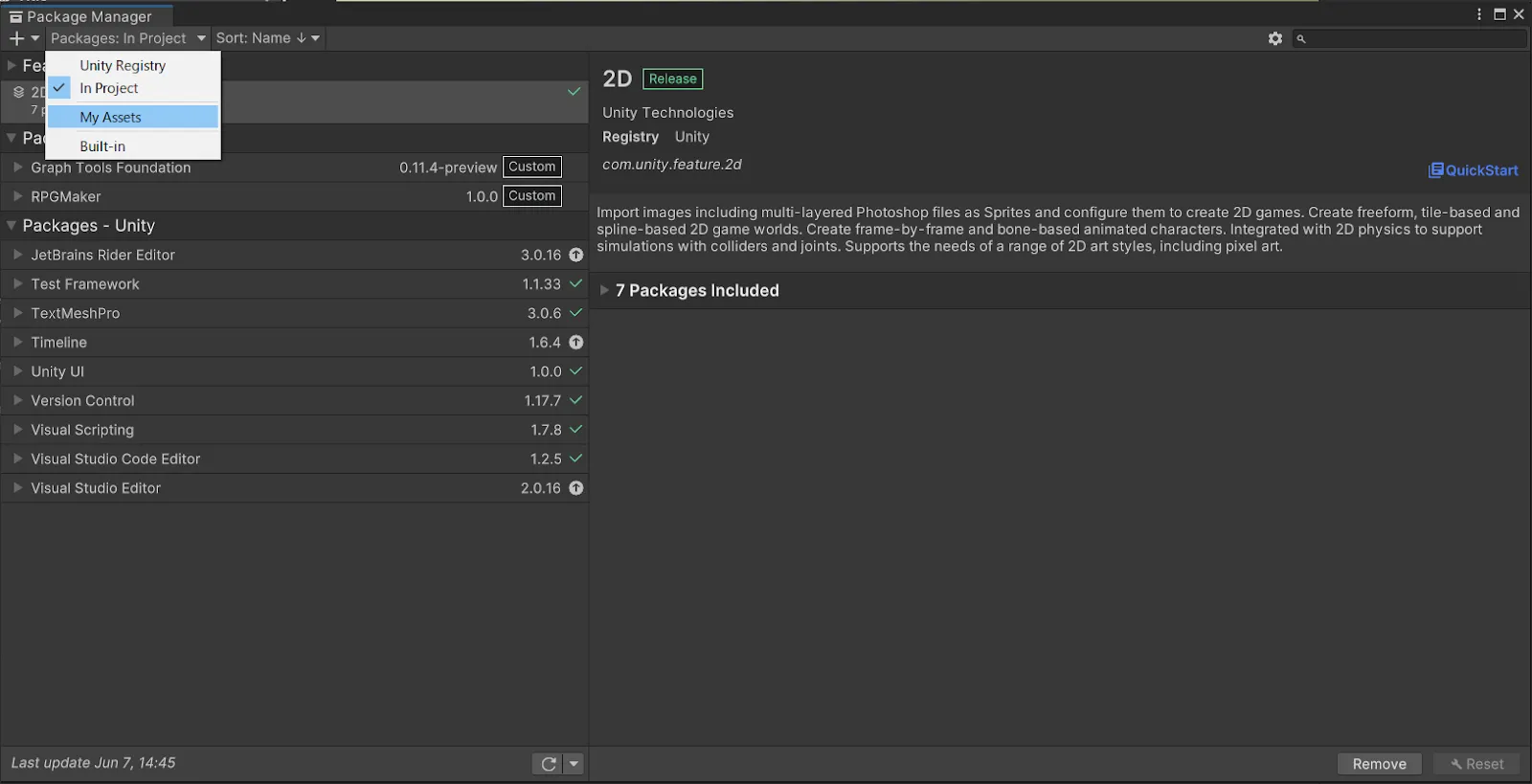Collapse the Packages - Unity section
This screenshot has height=784, width=1532.
[x=11, y=225]
